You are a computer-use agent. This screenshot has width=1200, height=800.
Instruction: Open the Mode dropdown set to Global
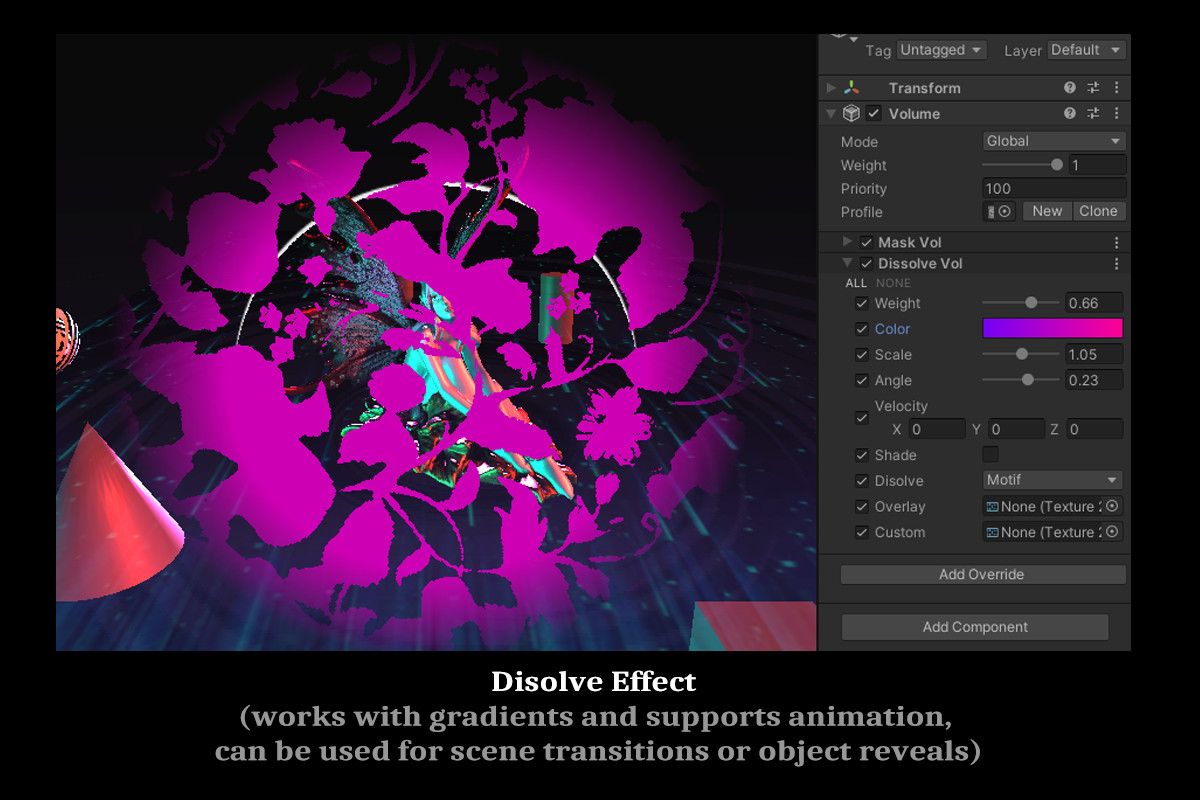[x=1052, y=141]
